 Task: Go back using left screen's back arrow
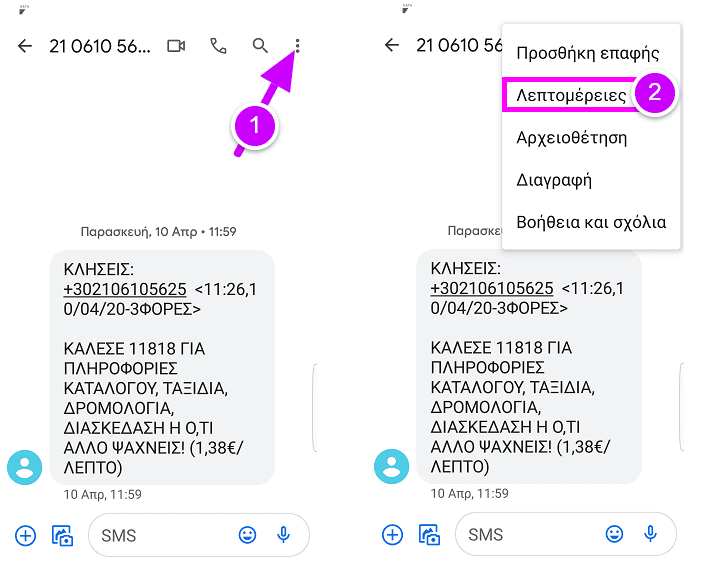click(x=25, y=45)
